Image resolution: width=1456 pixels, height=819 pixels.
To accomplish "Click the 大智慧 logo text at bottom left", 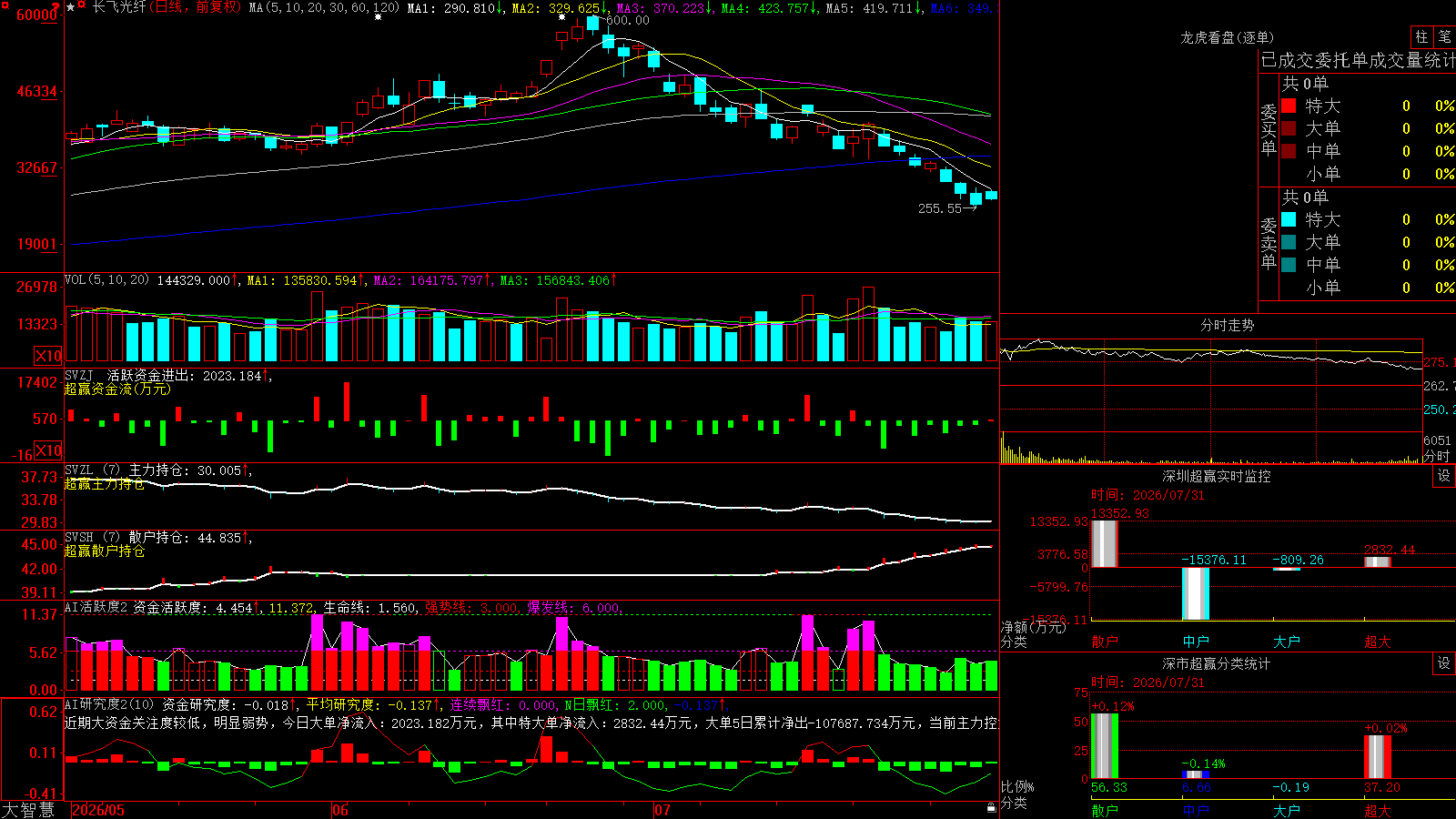I will click(x=28, y=809).
